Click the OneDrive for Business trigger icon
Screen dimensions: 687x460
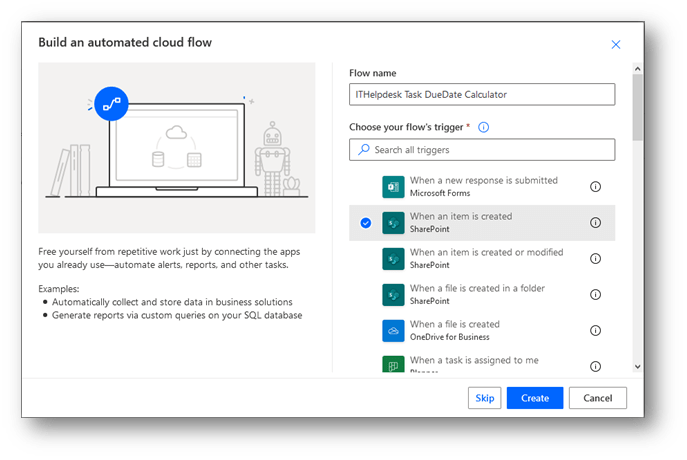[393, 331]
